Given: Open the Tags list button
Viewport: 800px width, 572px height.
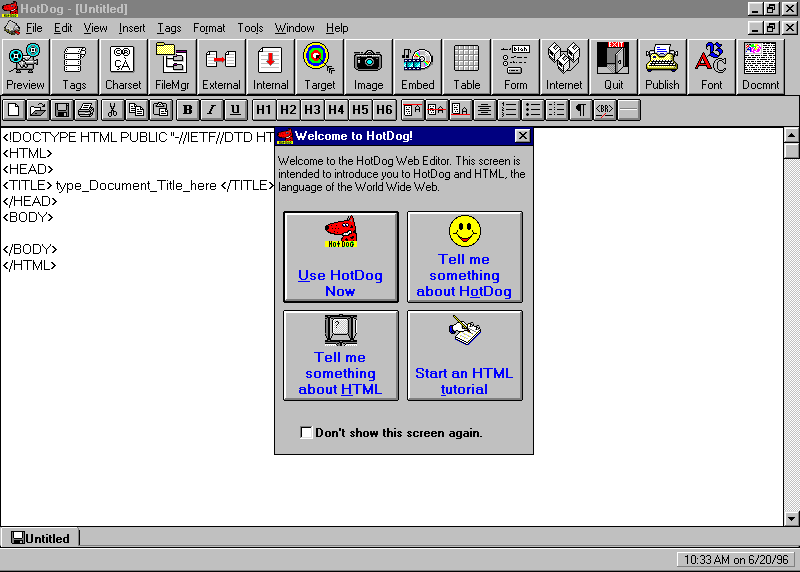Looking at the screenshot, I should pyautogui.click(x=74, y=67).
